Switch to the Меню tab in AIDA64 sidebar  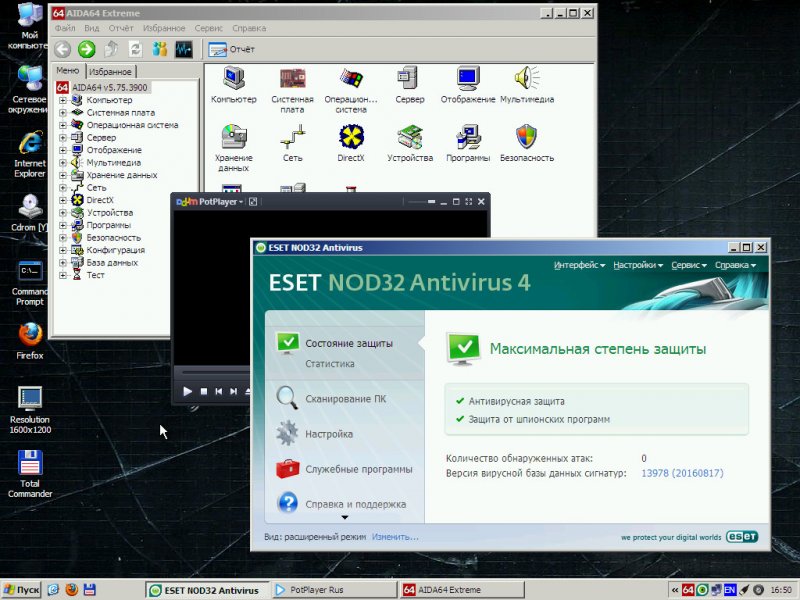68,70
